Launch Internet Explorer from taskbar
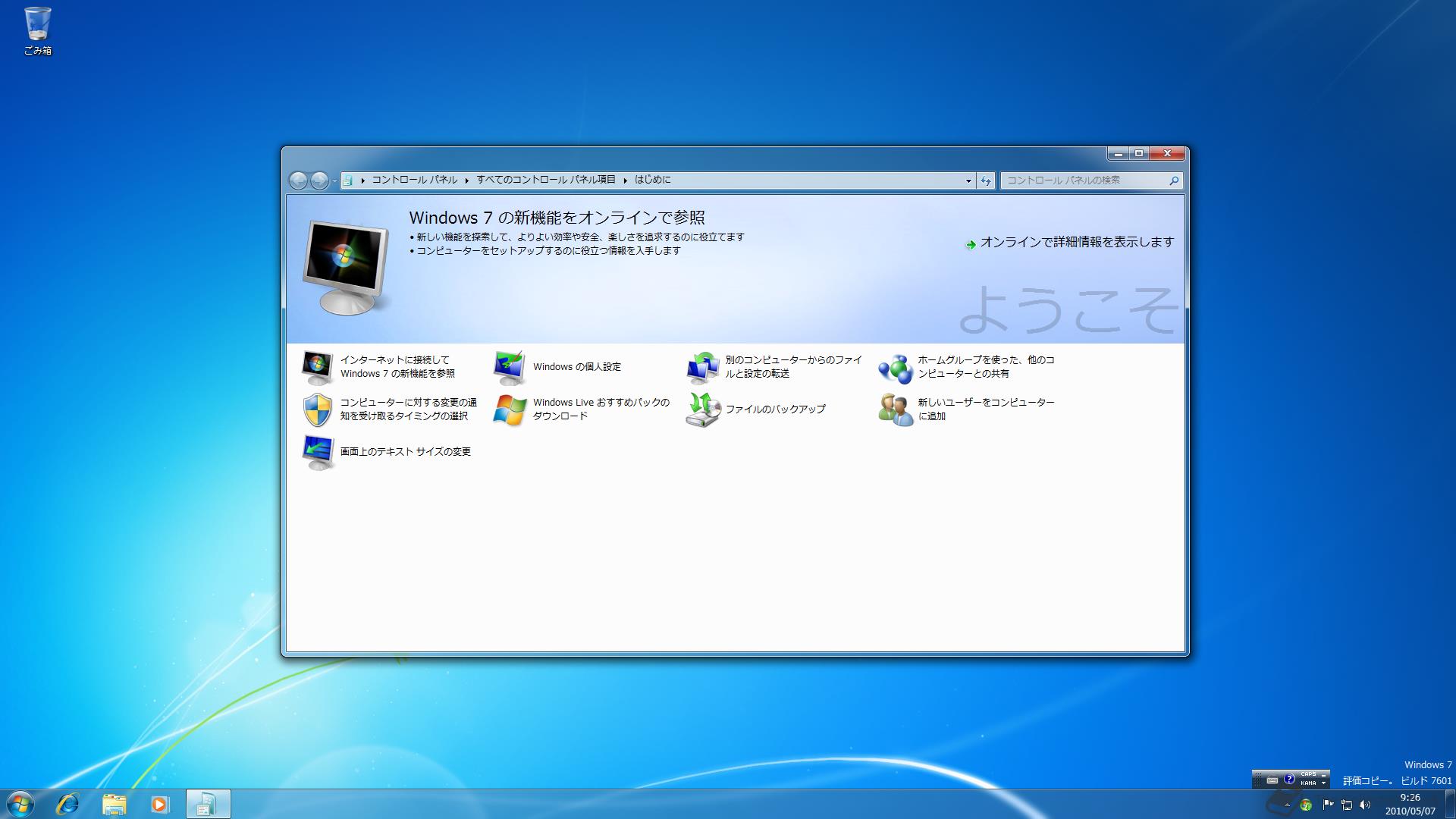Image resolution: width=1456 pixels, height=819 pixels. pyautogui.click(x=67, y=804)
